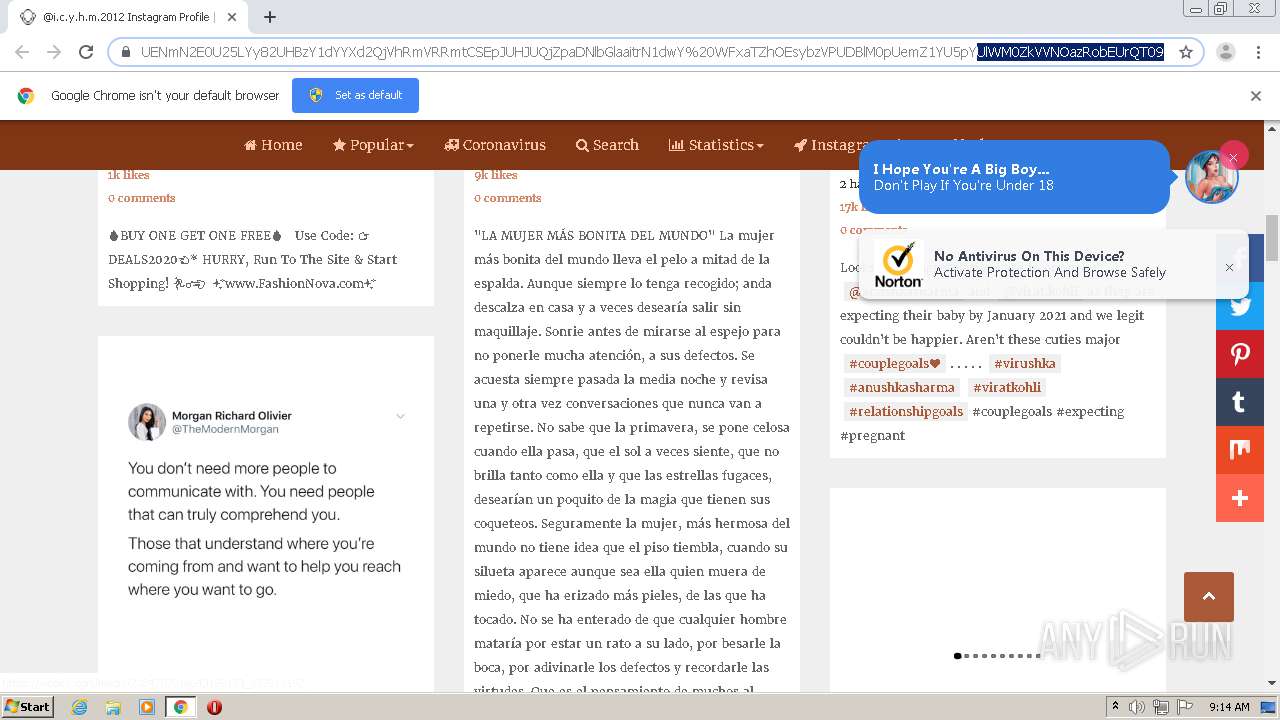Go to the Home menu item
The image size is (1280, 720).
273,145
